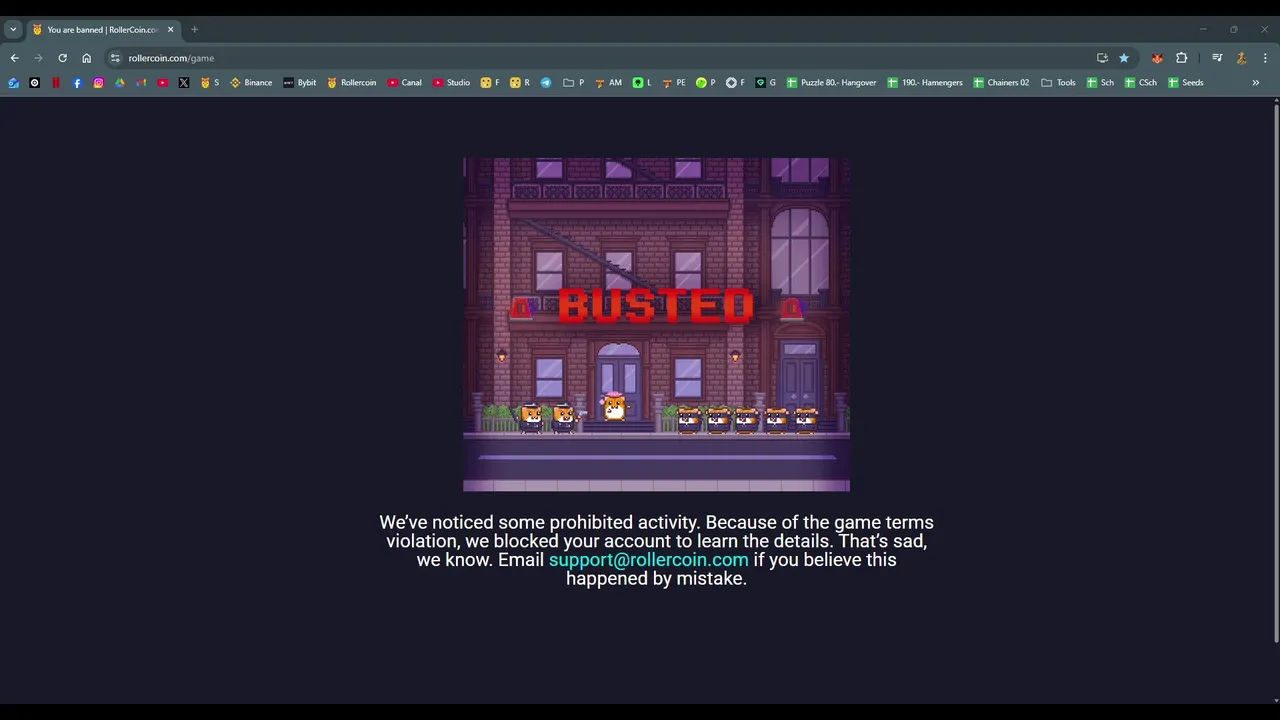The width and height of the screenshot is (1280, 720).
Task: Go back using the browser back arrow
Action: [14, 58]
